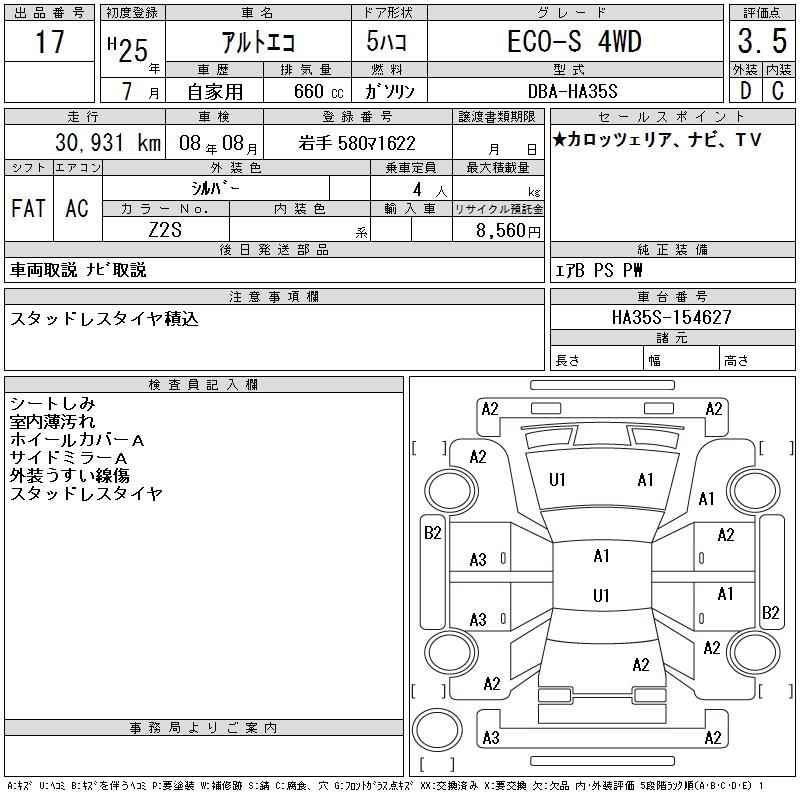The image size is (800, 800).
Task: Select notice text スタッドレスタイヤ積込
Action: click(x=104, y=318)
